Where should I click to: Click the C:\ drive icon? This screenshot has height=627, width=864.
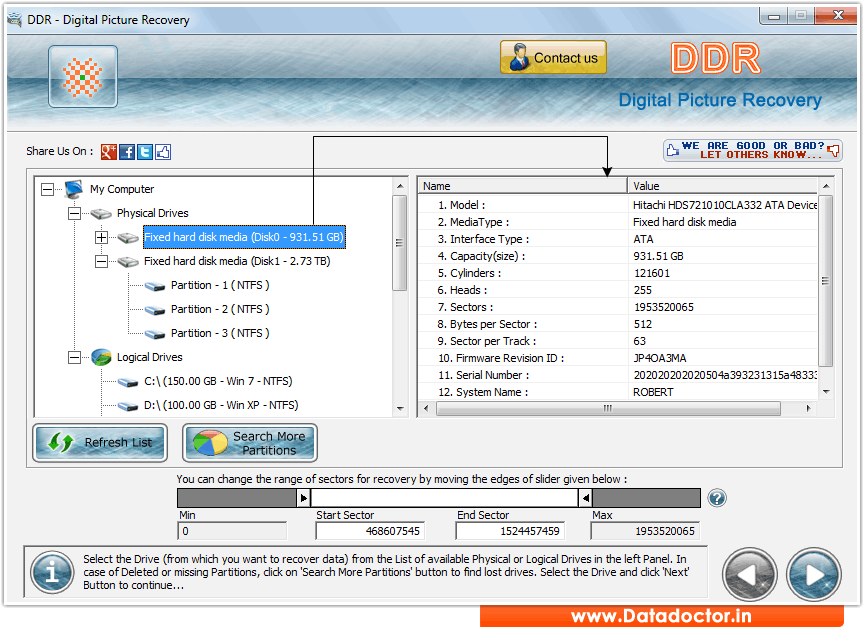[x=128, y=382]
